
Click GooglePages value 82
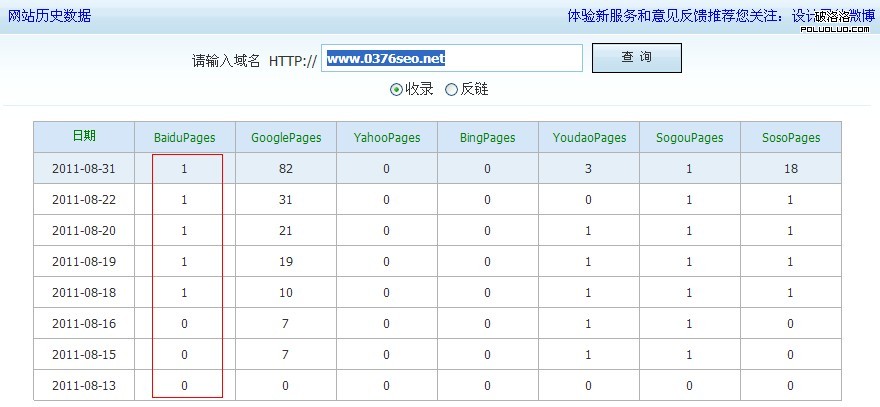pyautogui.click(x=286, y=169)
